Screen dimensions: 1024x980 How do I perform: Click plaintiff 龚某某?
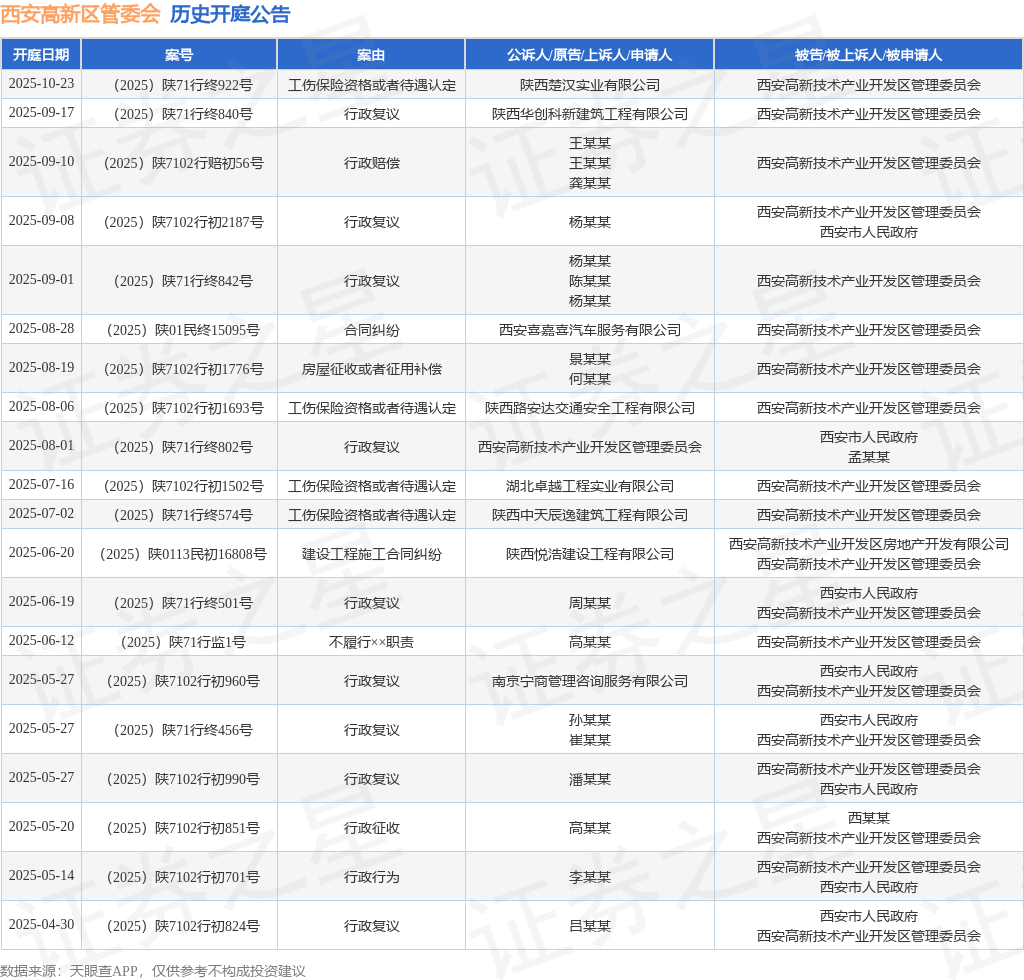tap(590, 183)
